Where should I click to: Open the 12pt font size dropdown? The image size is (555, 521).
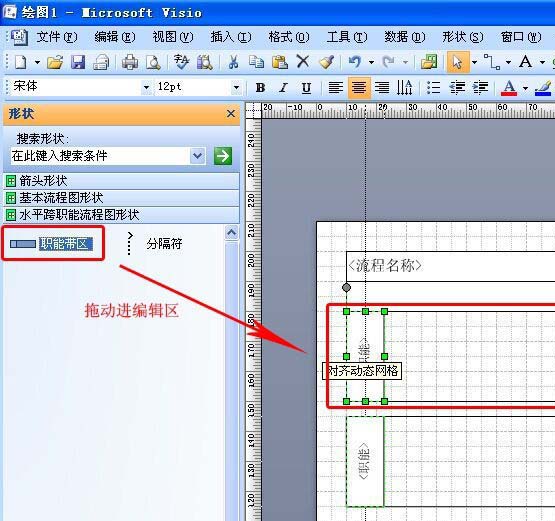click(236, 87)
